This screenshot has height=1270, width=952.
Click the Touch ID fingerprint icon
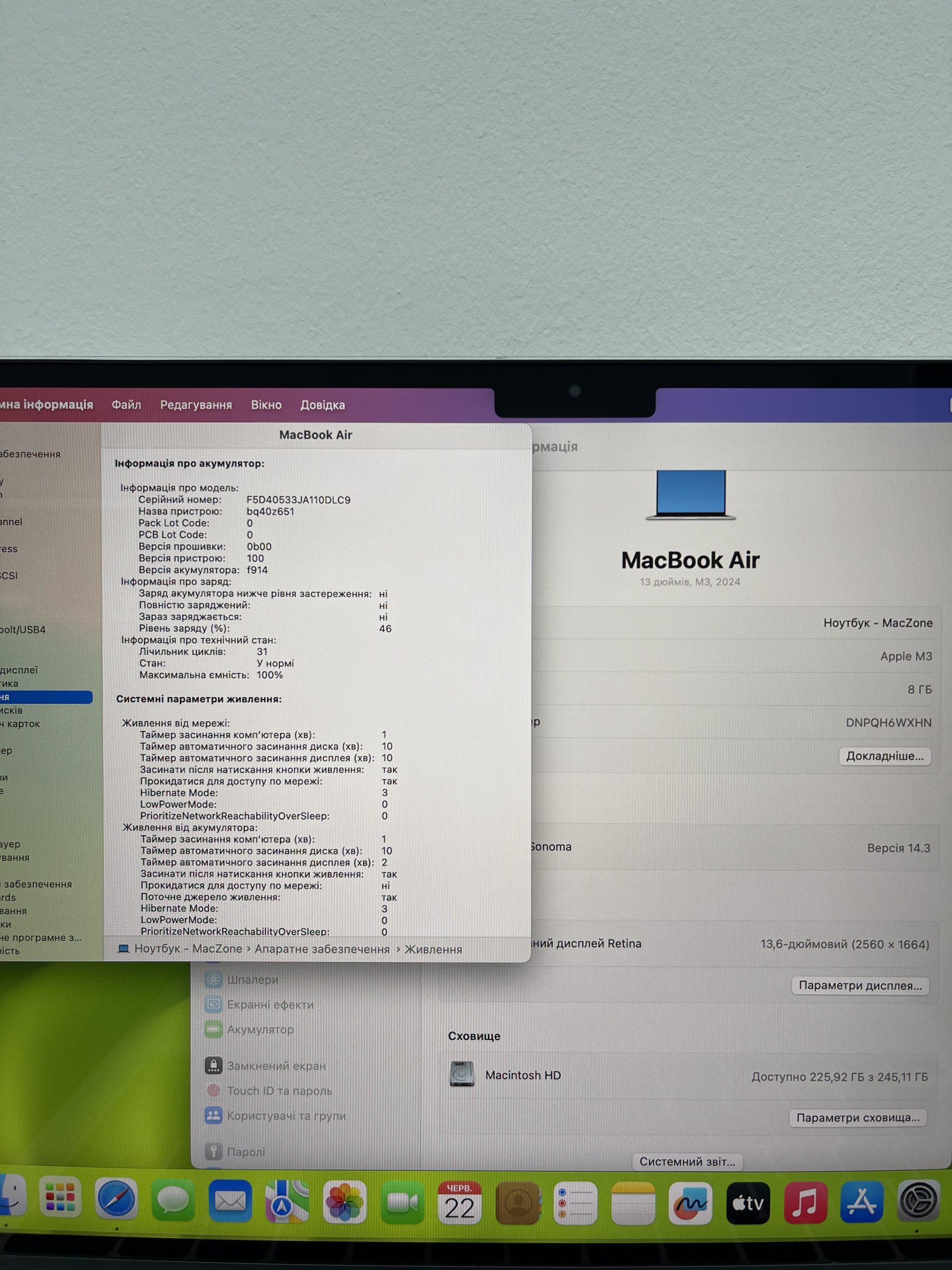pyautogui.click(x=214, y=1090)
